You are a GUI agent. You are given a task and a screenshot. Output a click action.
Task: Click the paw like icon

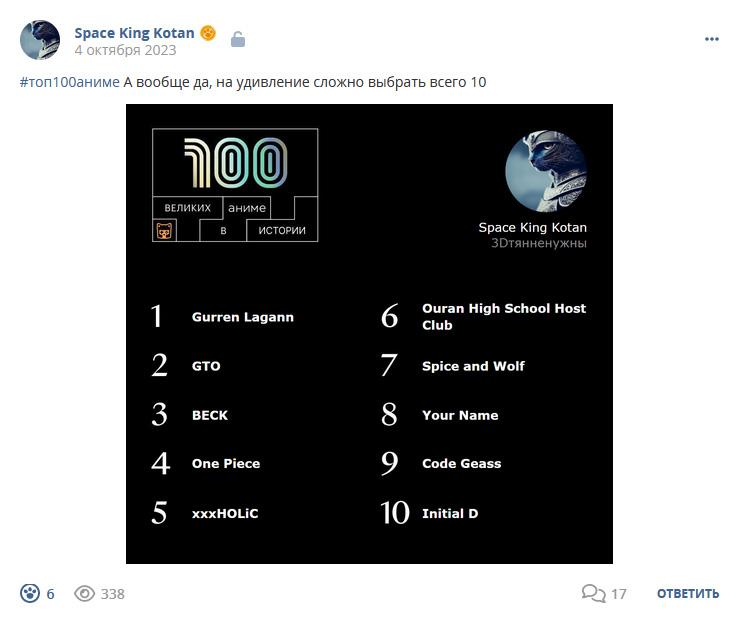click(30, 593)
